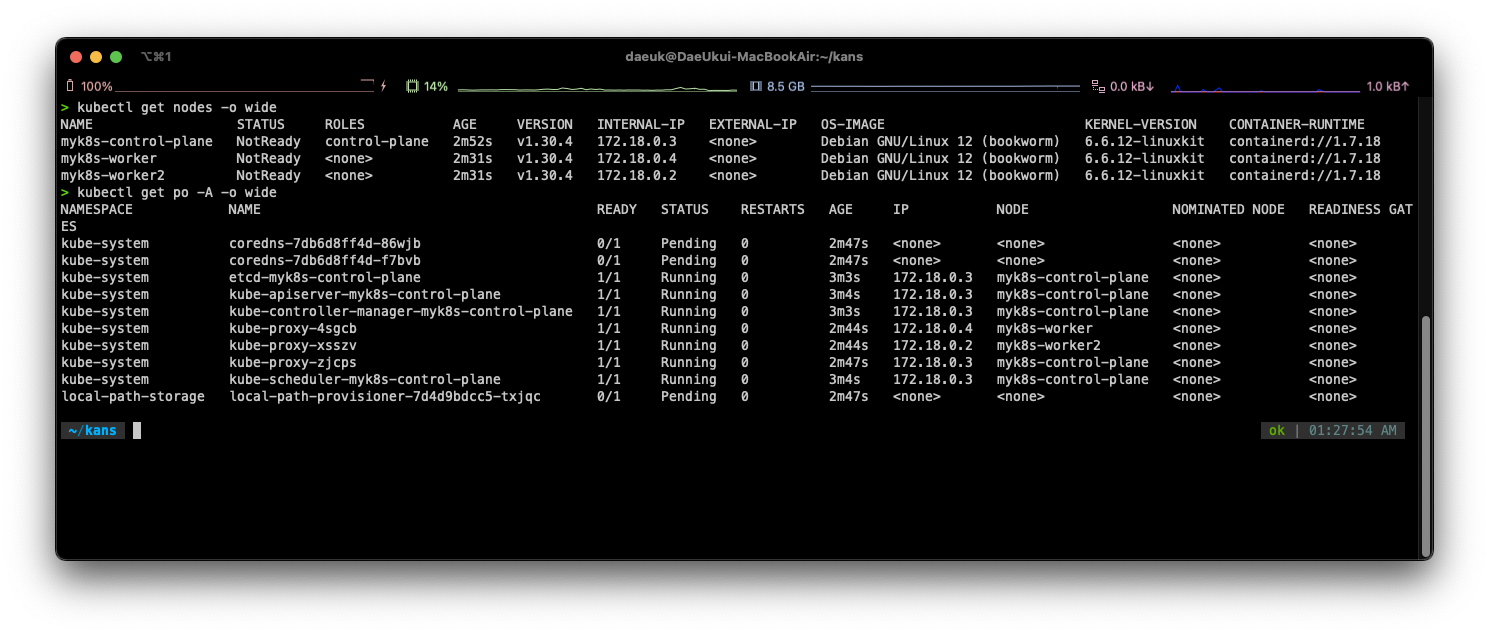Click the RESTARTS column header

773,209
